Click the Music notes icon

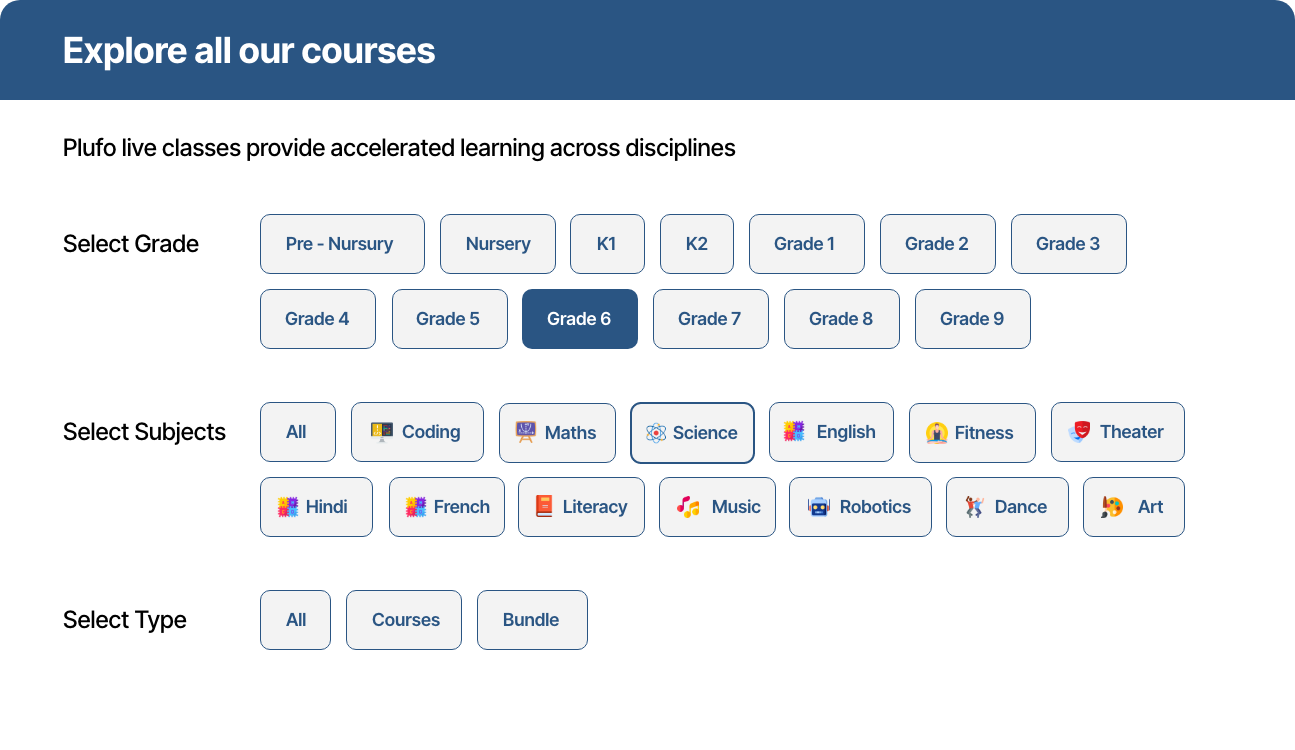point(689,507)
